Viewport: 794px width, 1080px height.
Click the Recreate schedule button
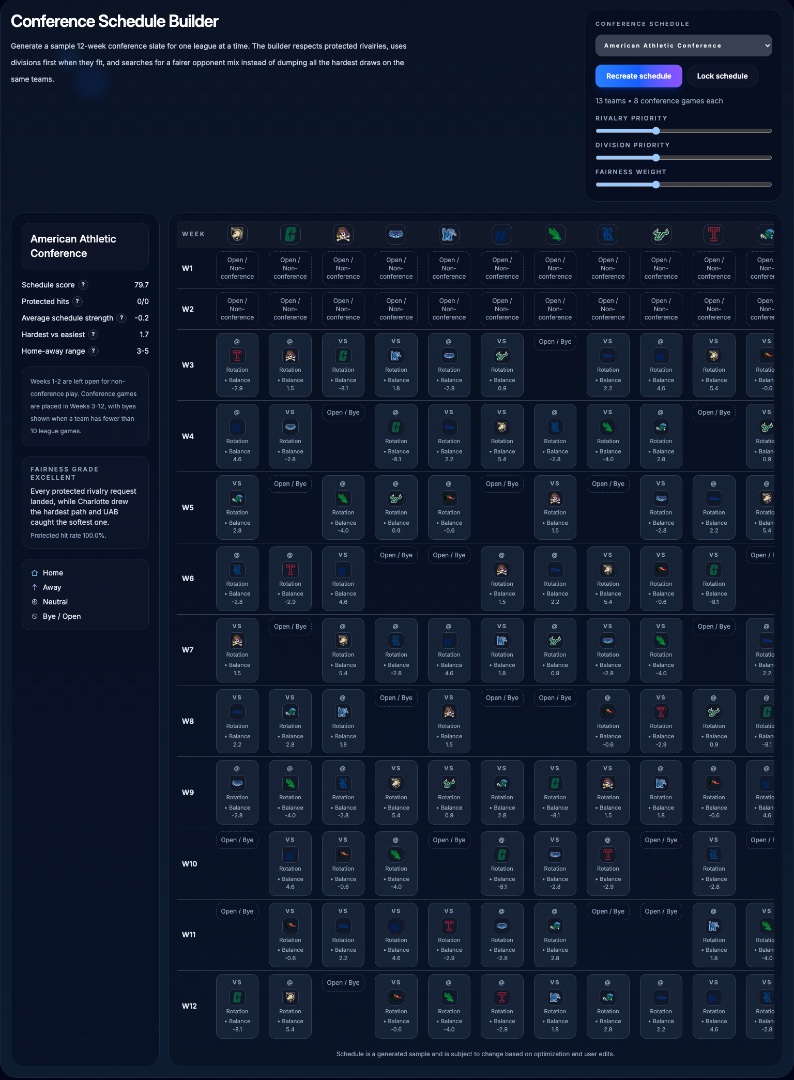[x=638, y=76]
